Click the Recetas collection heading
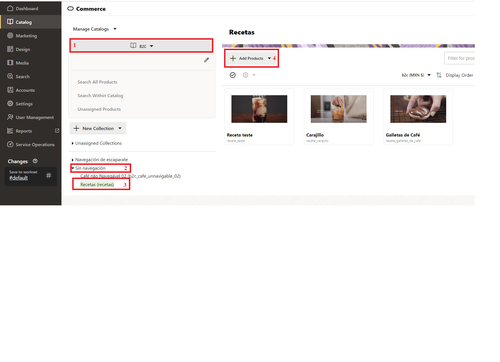 tap(242, 32)
